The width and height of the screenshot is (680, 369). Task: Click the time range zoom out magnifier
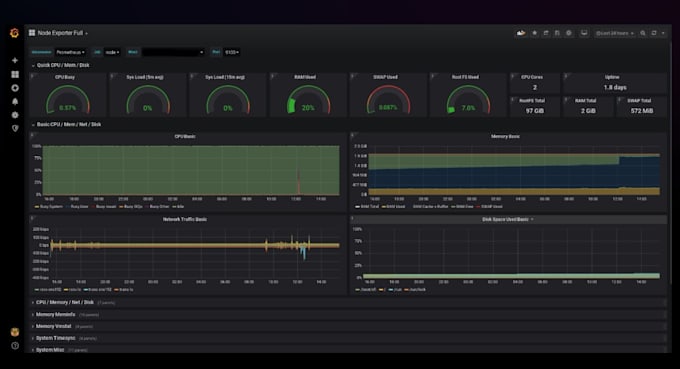click(x=643, y=33)
